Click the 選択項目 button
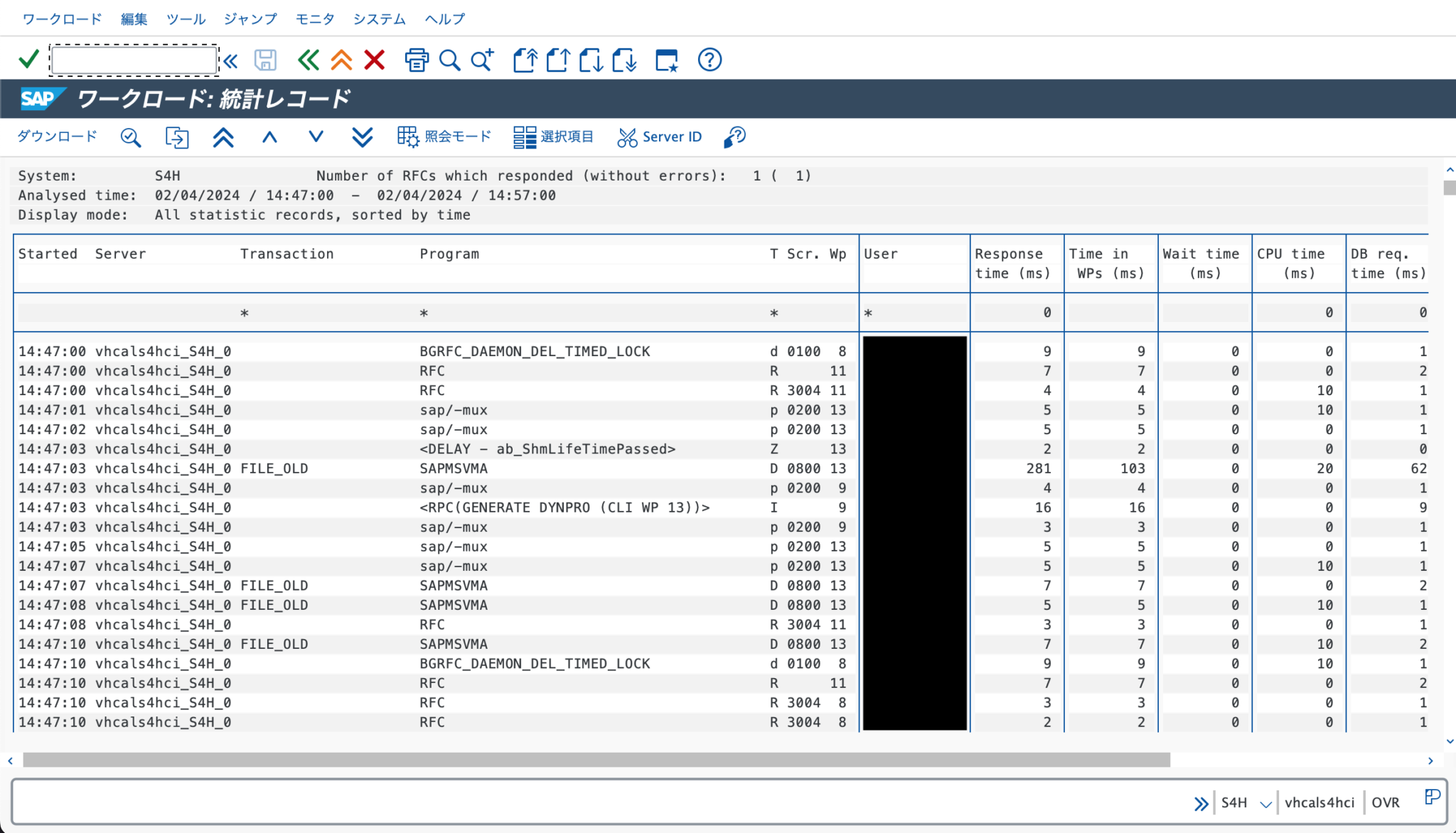The height and width of the screenshot is (833, 1456). [554, 136]
